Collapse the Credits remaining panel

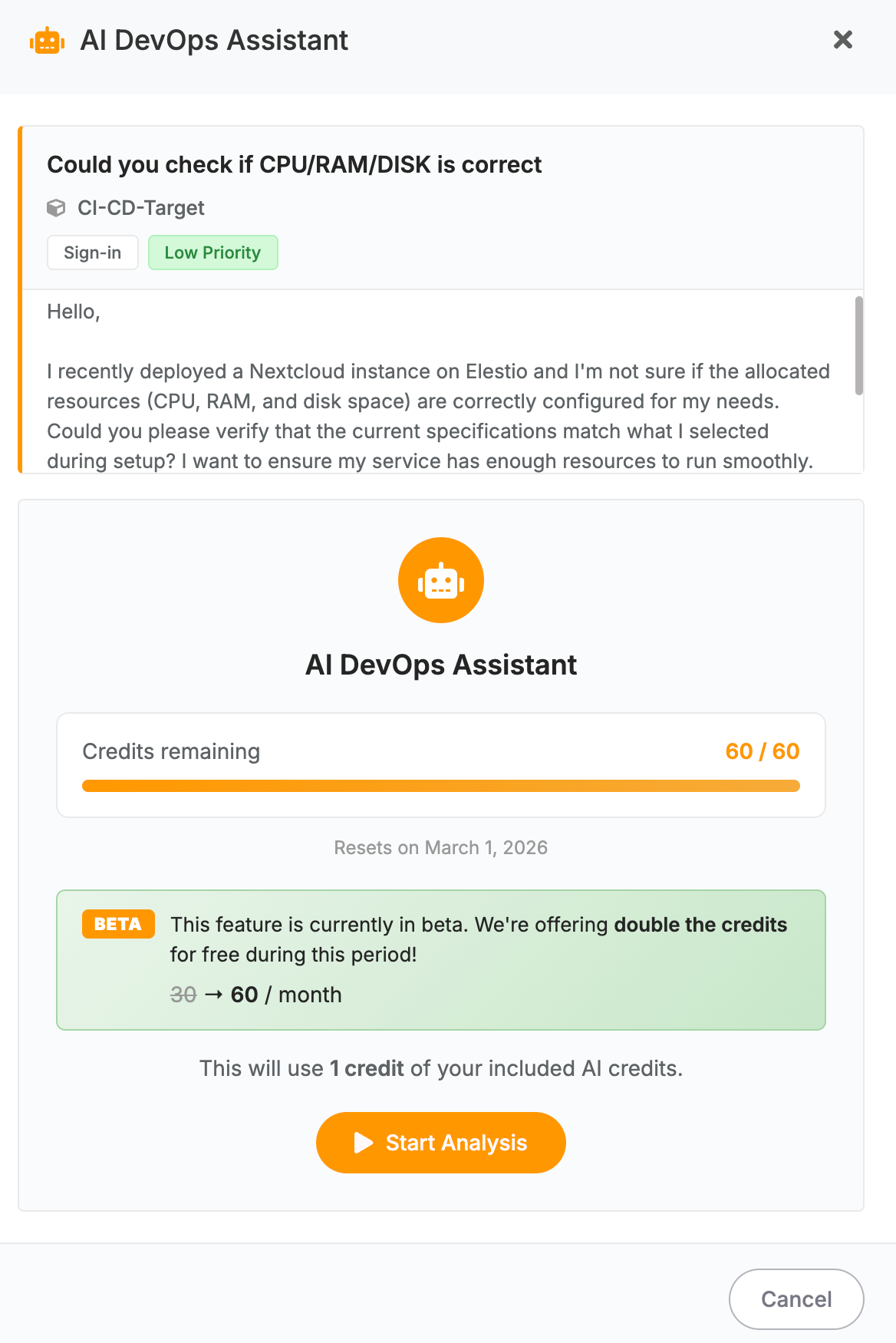pyautogui.click(x=440, y=764)
